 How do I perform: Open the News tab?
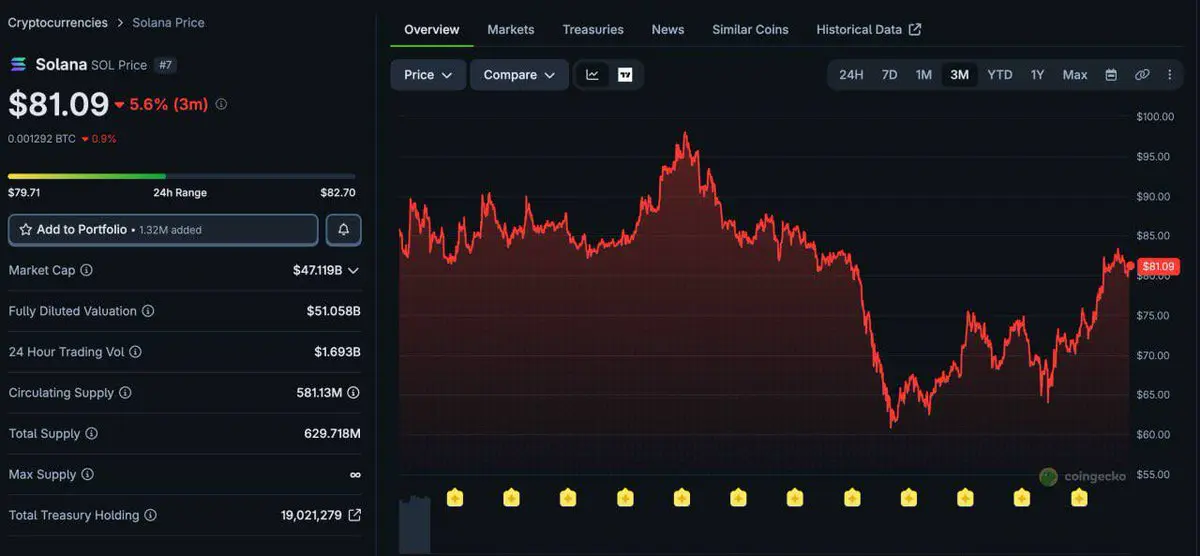(668, 30)
